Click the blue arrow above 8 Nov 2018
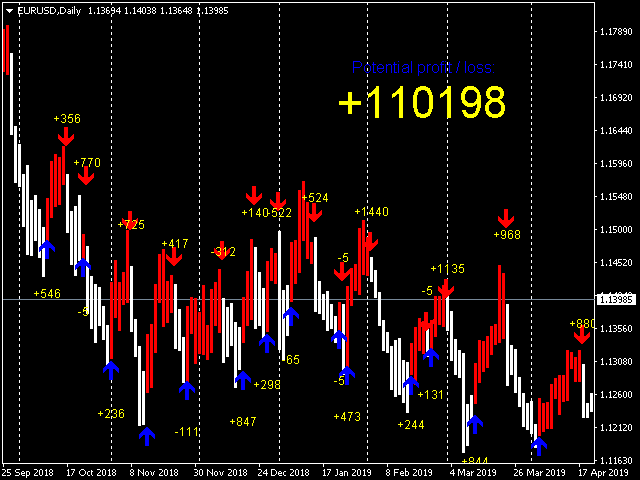 [147, 436]
